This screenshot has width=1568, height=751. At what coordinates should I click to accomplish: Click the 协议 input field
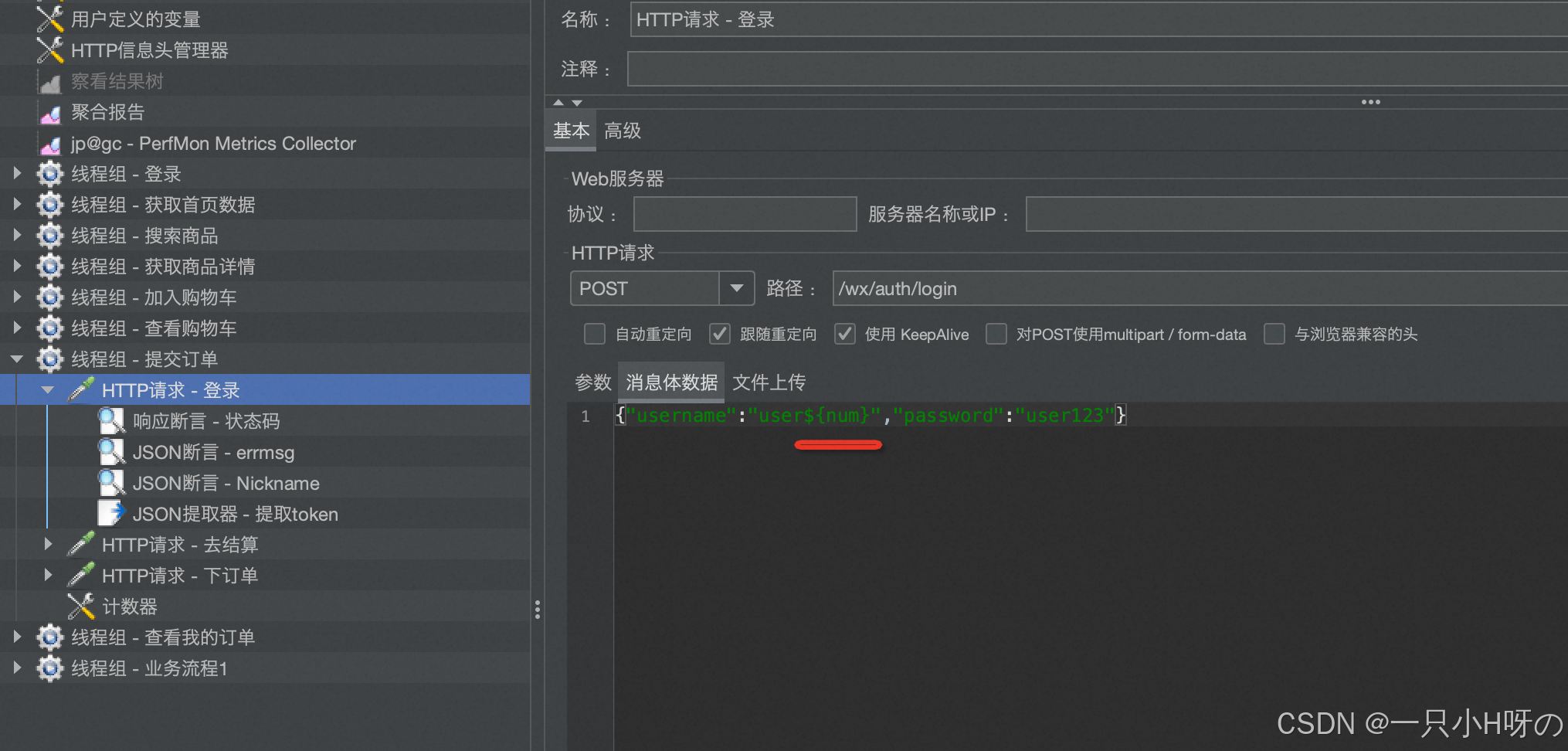[x=745, y=214]
